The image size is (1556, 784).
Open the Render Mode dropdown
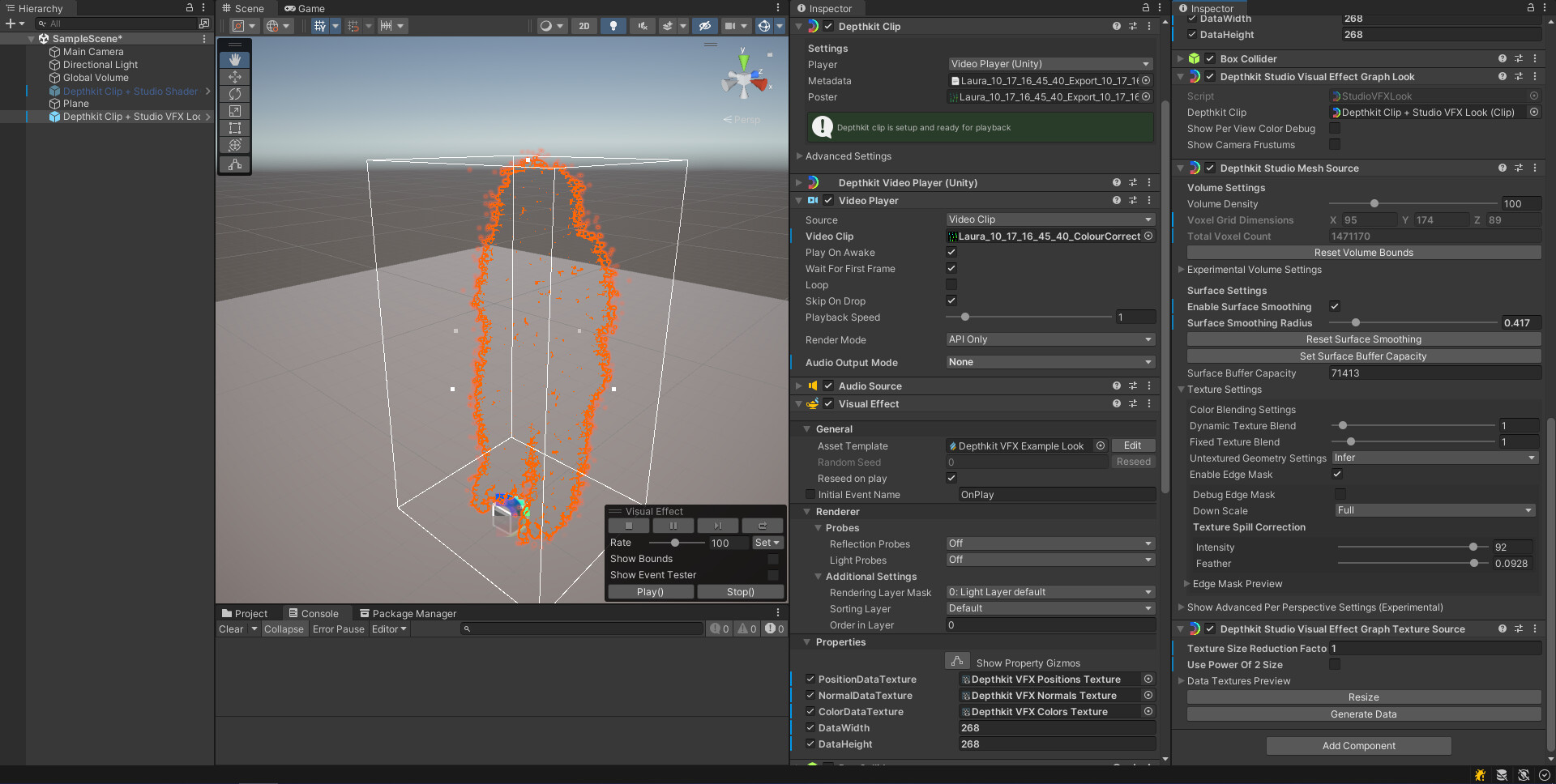[x=1049, y=339]
